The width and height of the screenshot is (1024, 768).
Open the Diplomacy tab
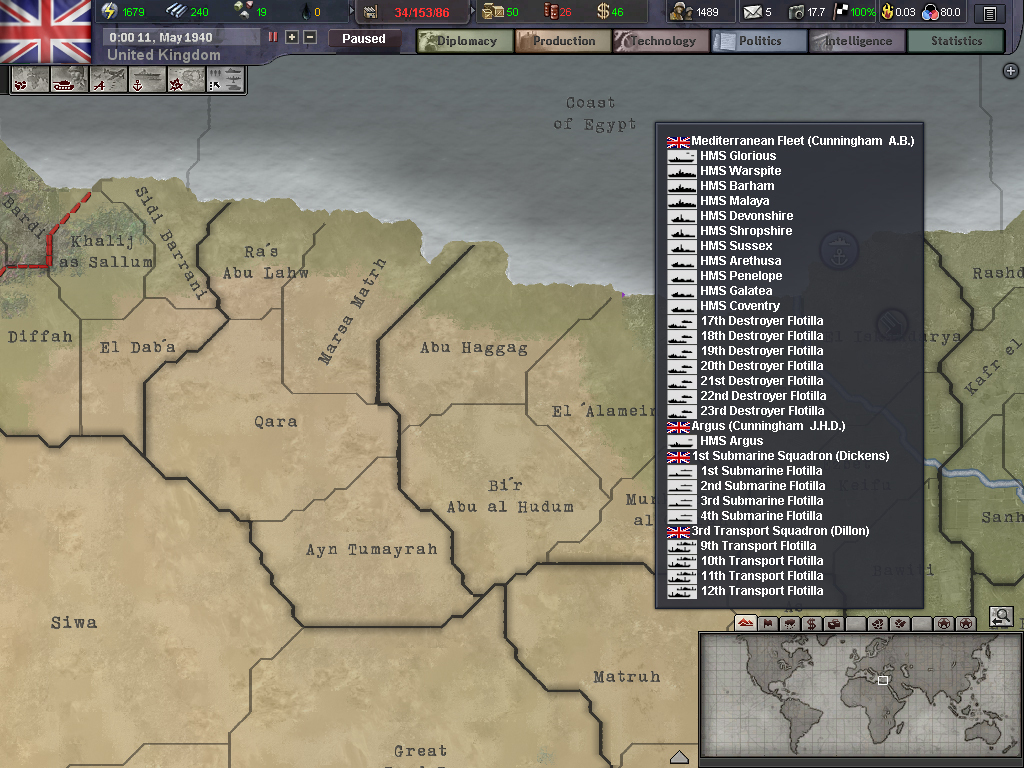point(464,41)
